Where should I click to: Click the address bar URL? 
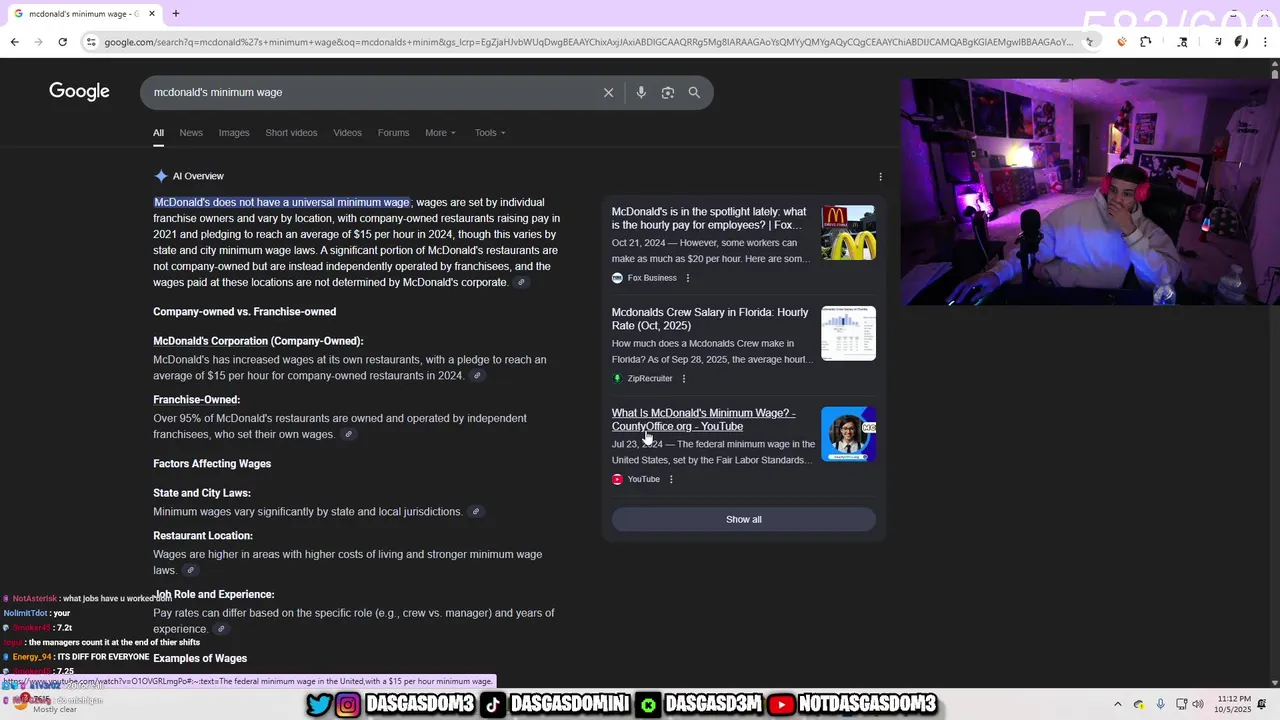click(588, 42)
